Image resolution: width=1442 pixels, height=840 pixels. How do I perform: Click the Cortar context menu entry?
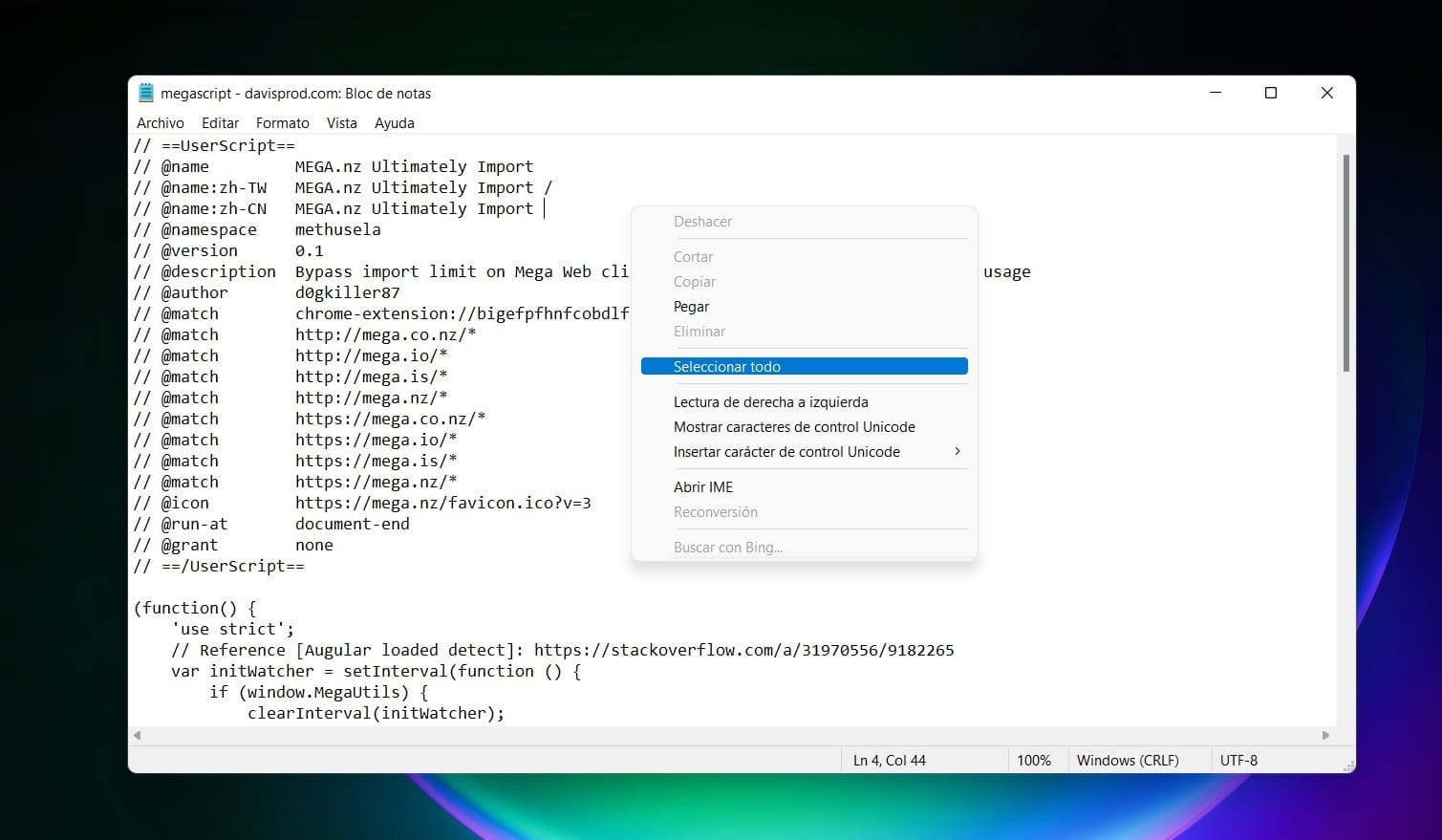805,257
